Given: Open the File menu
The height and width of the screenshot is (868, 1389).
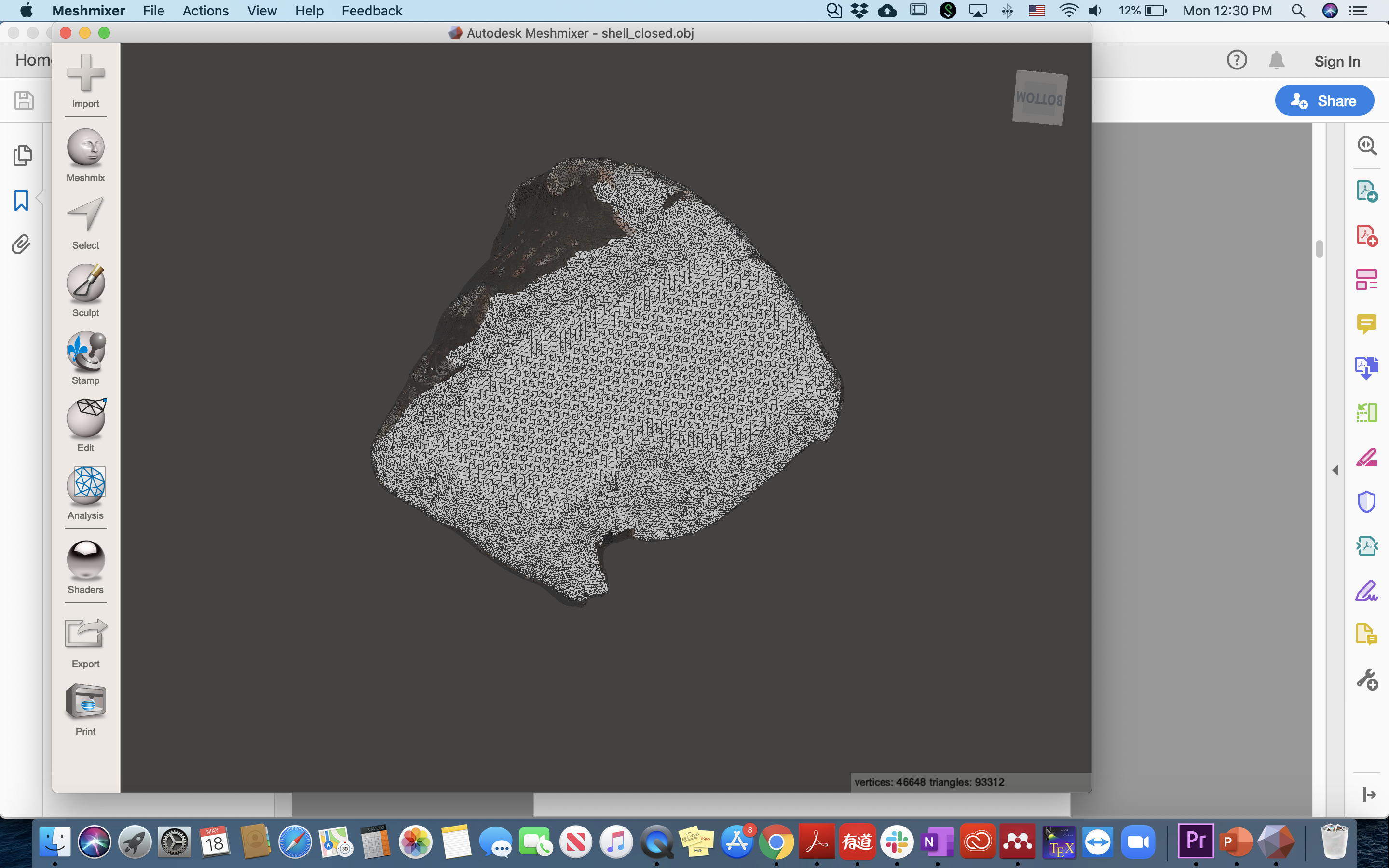Looking at the screenshot, I should pyautogui.click(x=153, y=10).
